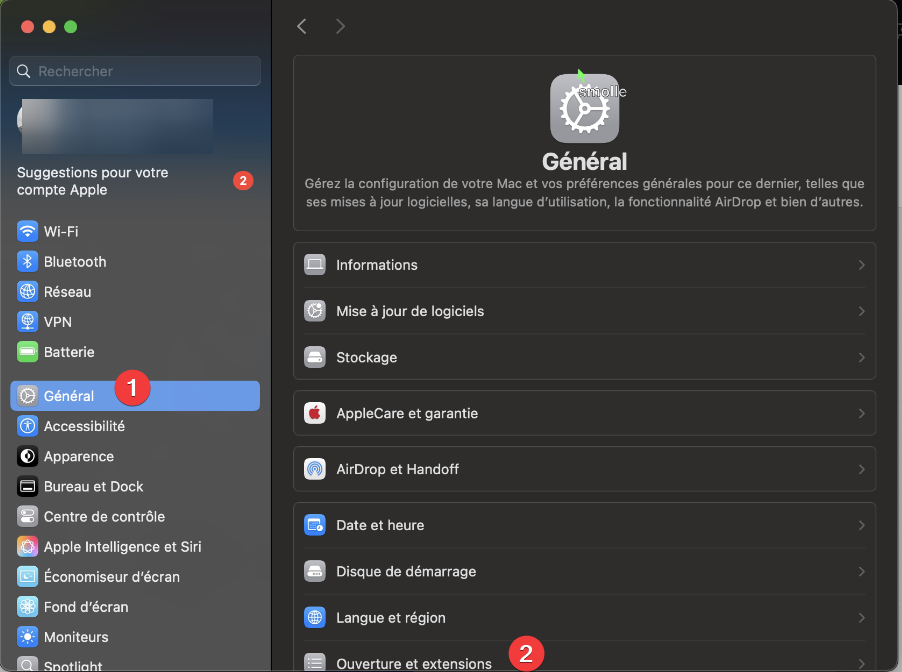Click the "AirDrop et Handoff" label

[x=398, y=469]
